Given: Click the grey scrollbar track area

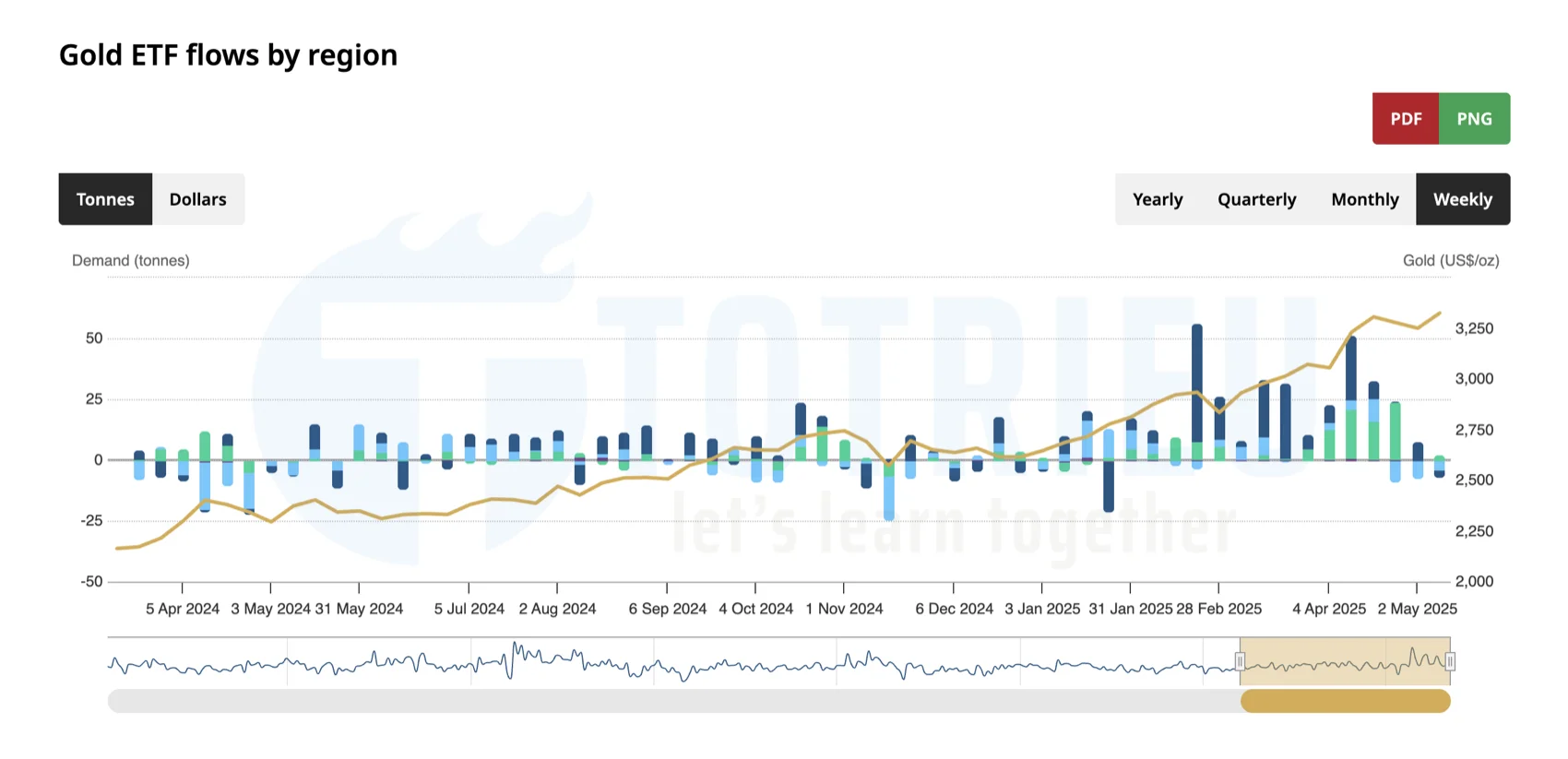Looking at the screenshot, I should (646, 702).
